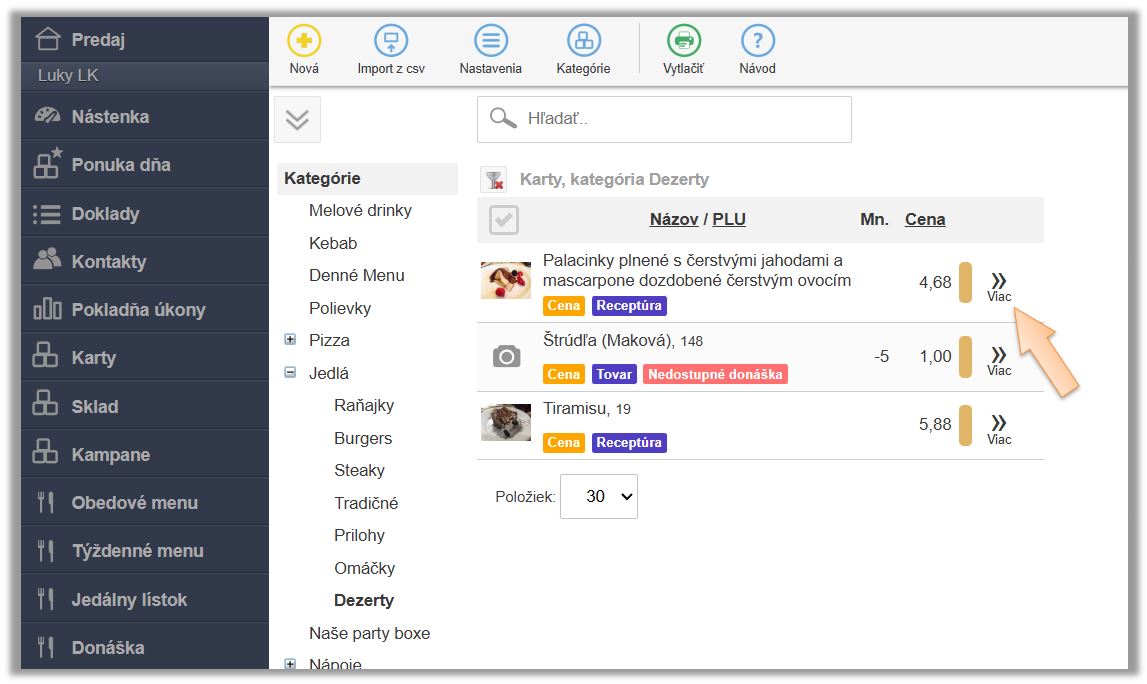Select the Burgers subcategory

pos(363,438)
